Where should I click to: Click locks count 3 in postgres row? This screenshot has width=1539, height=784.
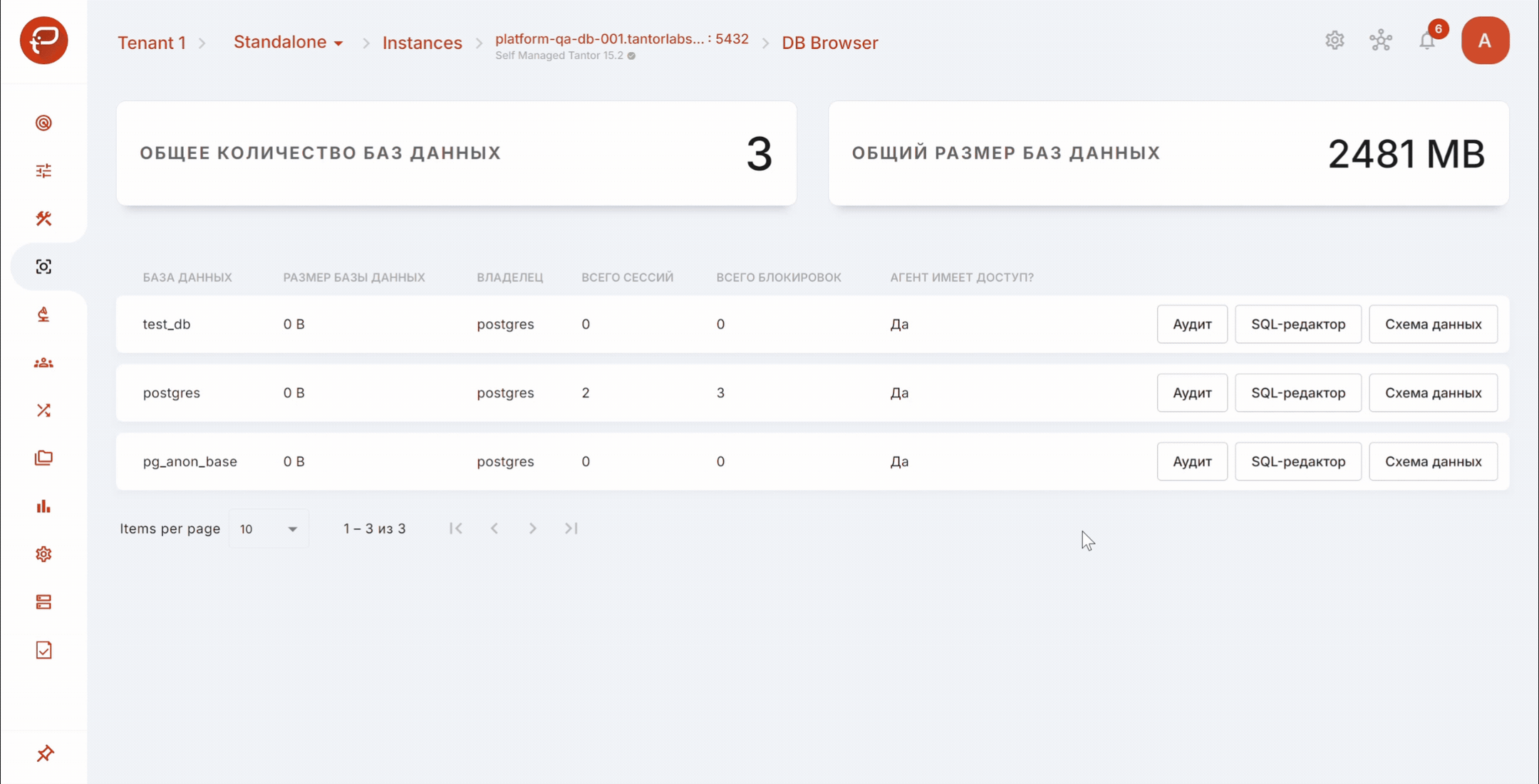pos(720,393)
